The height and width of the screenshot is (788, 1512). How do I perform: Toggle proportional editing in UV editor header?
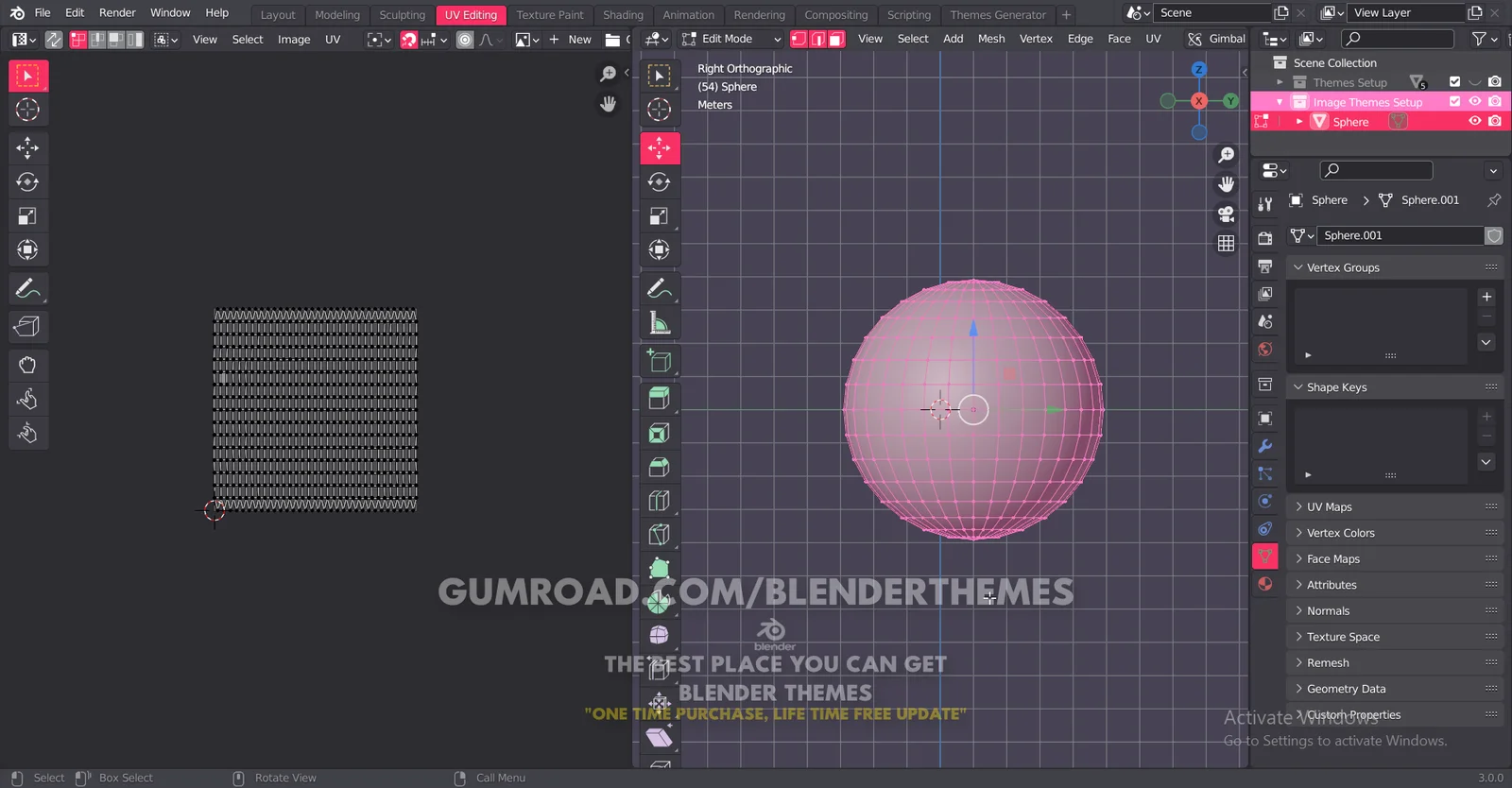click(465, 40)
